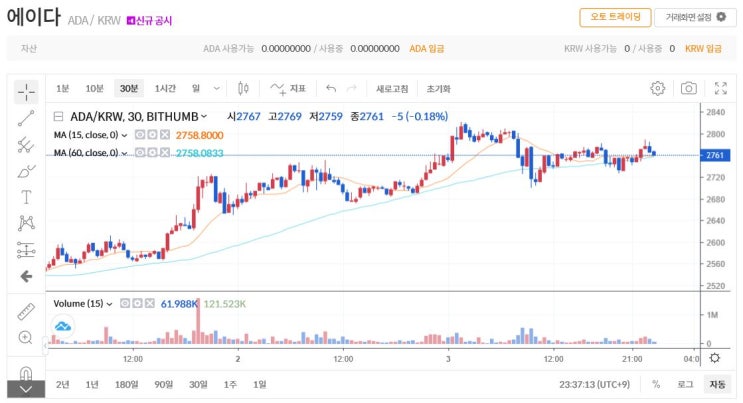Expand the MA (15, close, 0) dropdown
Screen dimensions: 743x403
(124, 135)
